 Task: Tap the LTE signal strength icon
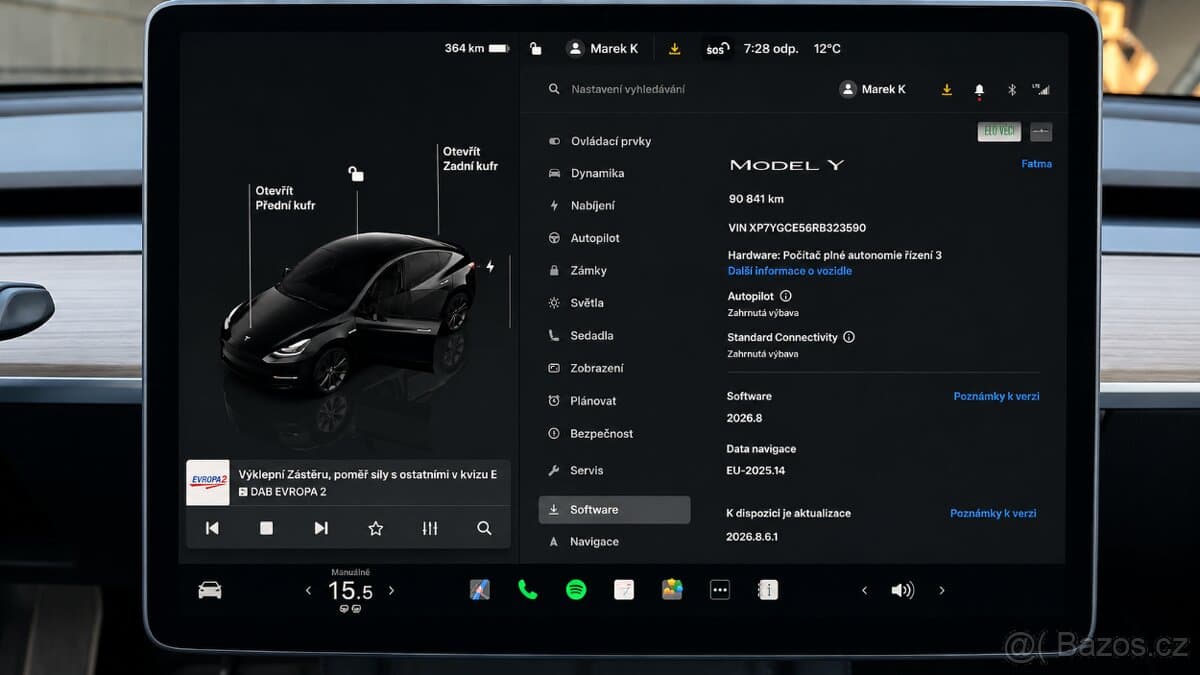[x=1040, y=89]
